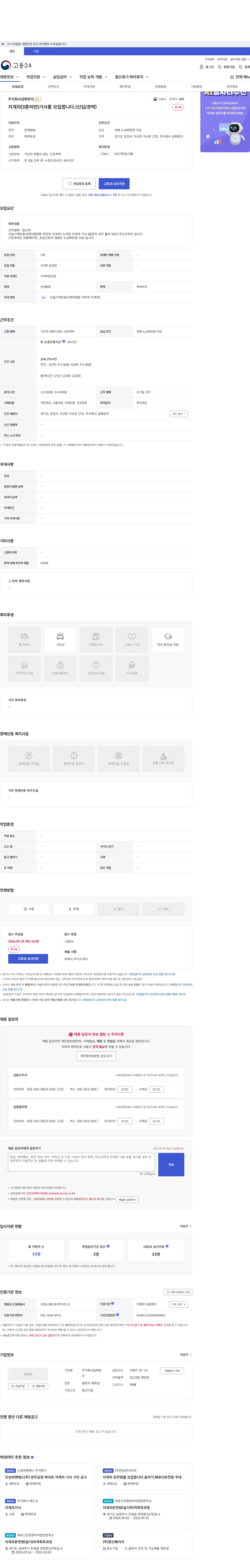Viewport: 250px width, 1568px height.
Task: Click the 서류 screening method tile
Action: (29, 909)
